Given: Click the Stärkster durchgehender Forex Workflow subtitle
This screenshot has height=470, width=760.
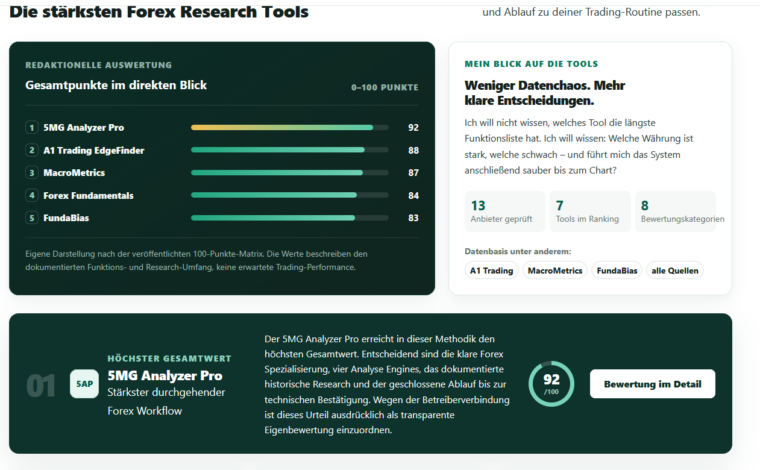Looking at the screenshot, I should pyautogui.click(x=166, y=401).
